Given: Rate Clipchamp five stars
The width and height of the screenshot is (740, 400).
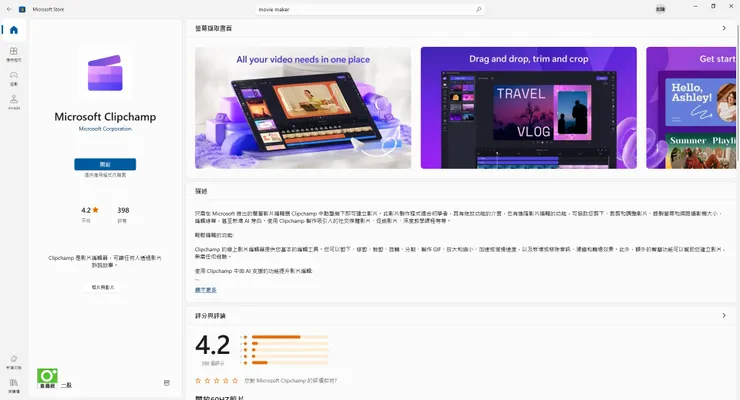Looking at the screenshot, I should point(235,380).
